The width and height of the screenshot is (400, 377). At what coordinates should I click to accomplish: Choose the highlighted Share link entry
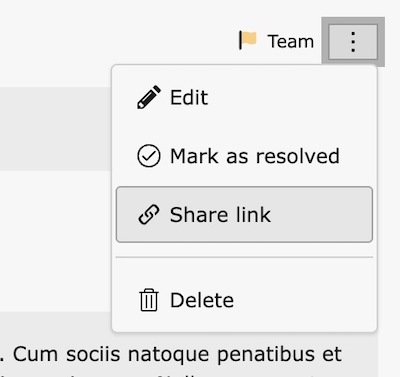click(244, 214)
